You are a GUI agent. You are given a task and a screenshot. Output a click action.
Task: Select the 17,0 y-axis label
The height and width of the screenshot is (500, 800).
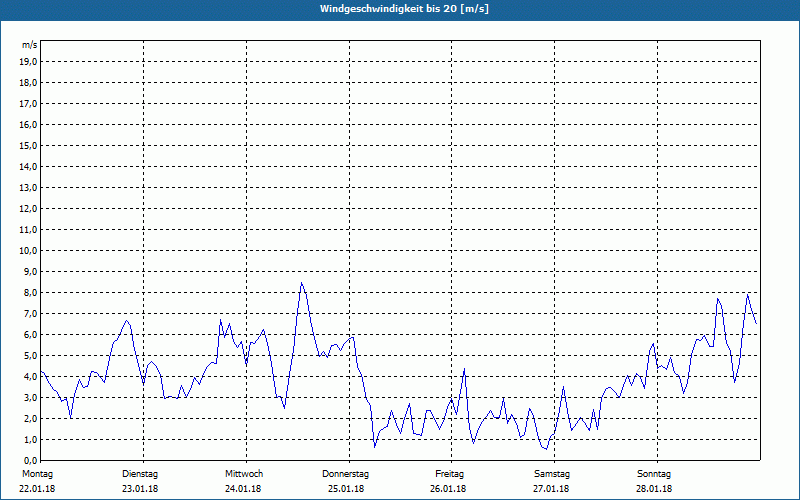[x=28, y=104]
